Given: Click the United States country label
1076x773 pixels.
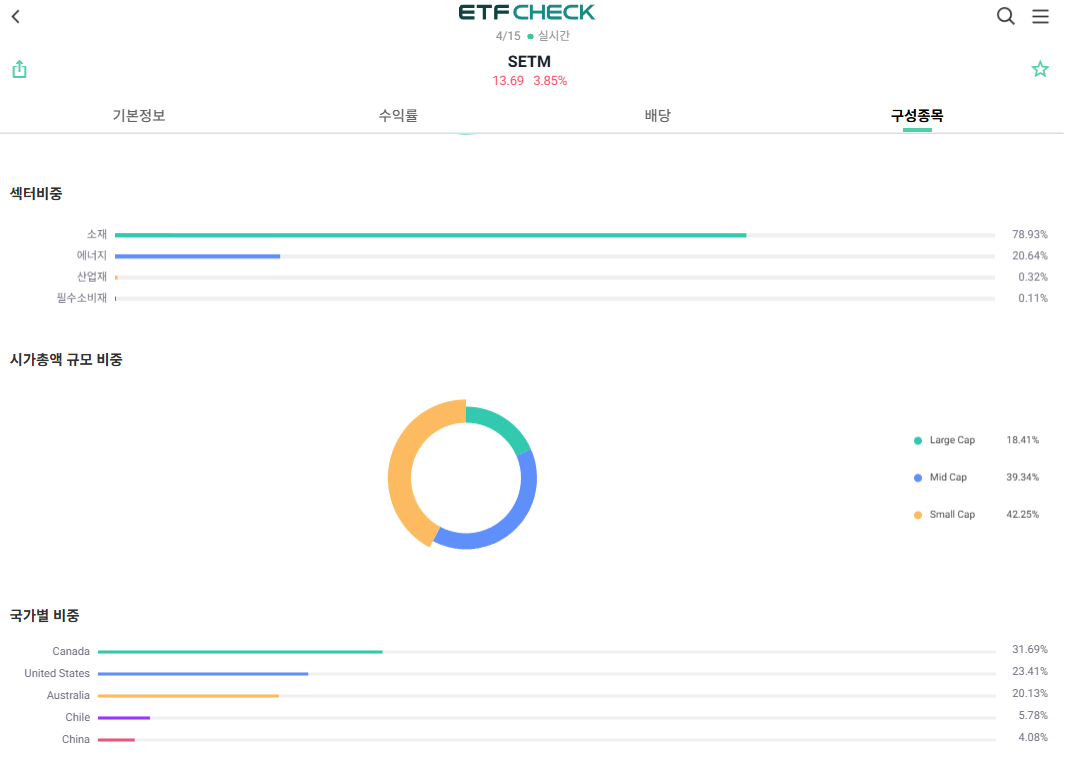Looking at the screenshot, I should tap(57, 674).
